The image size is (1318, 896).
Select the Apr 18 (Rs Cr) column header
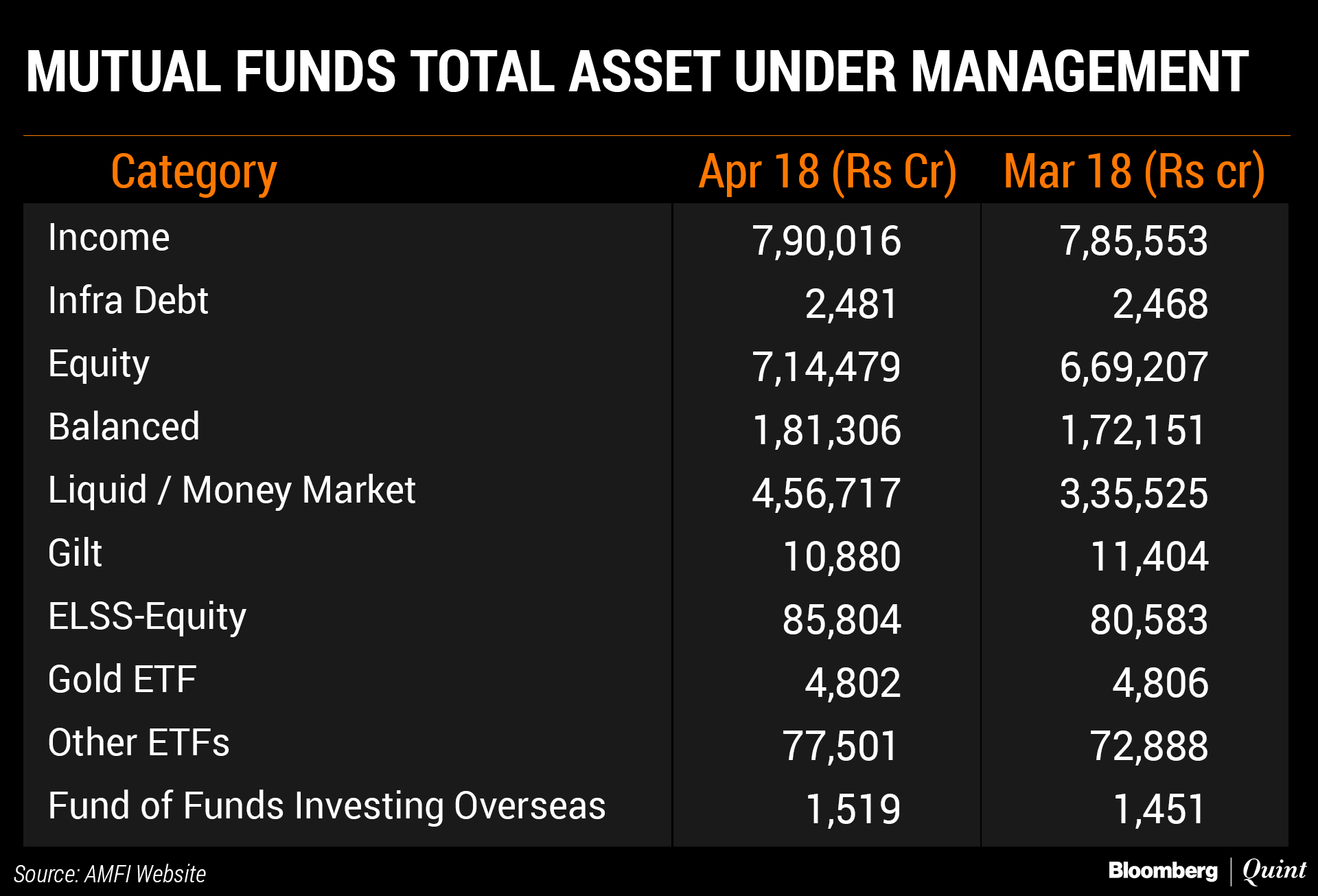pyautogui.click(x=827, y=172)
